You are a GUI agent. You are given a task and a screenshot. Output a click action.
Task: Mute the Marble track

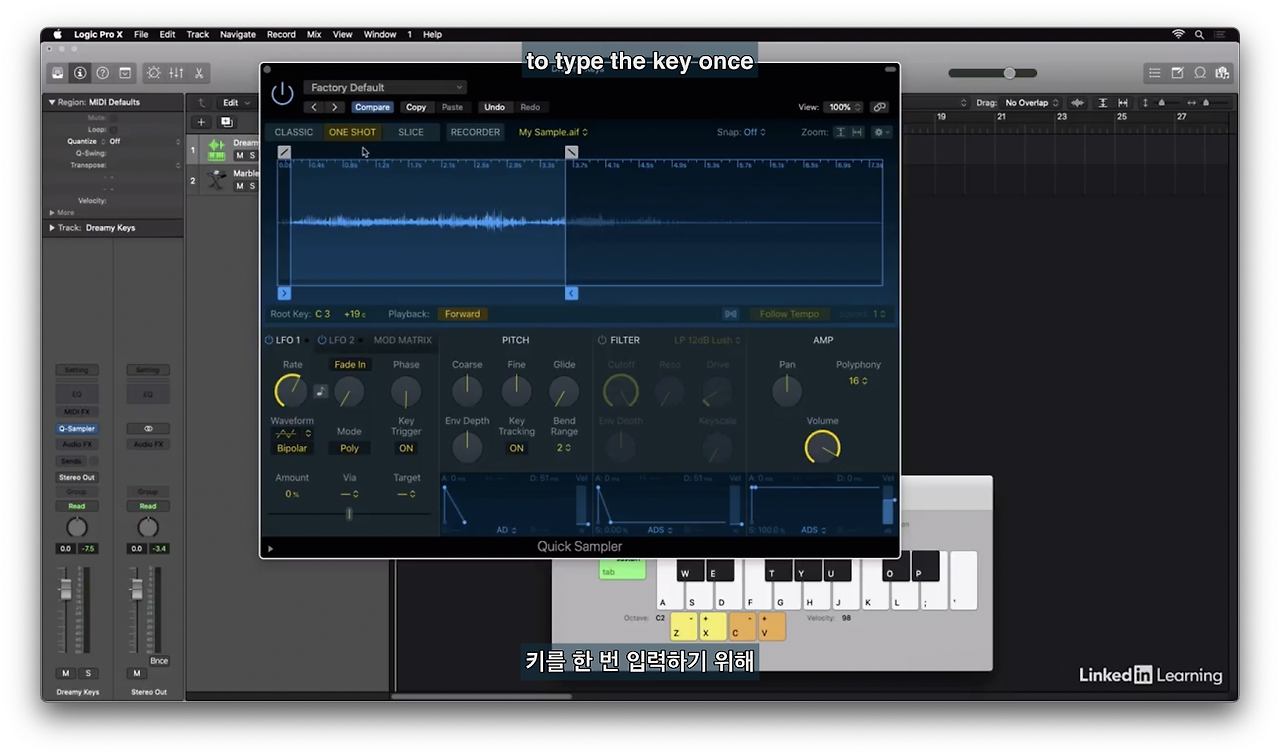(240, 186)
